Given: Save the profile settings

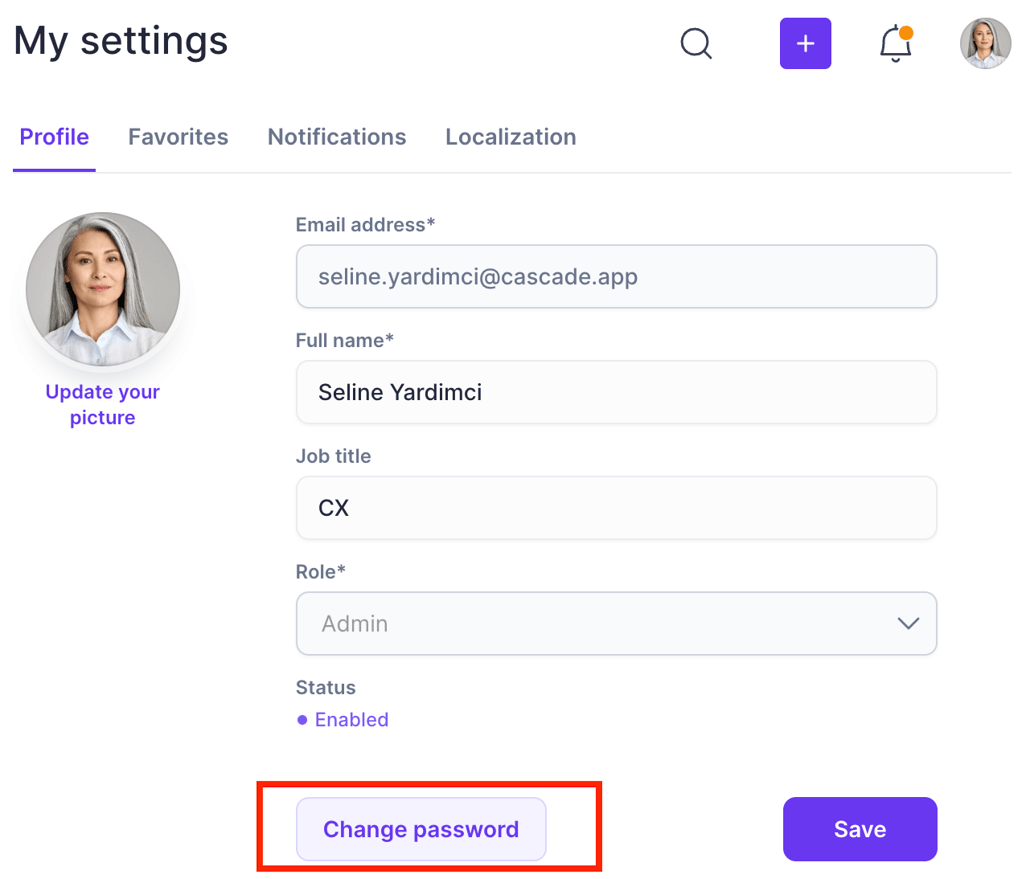Looking at the screenshot, I should (859, 828).
